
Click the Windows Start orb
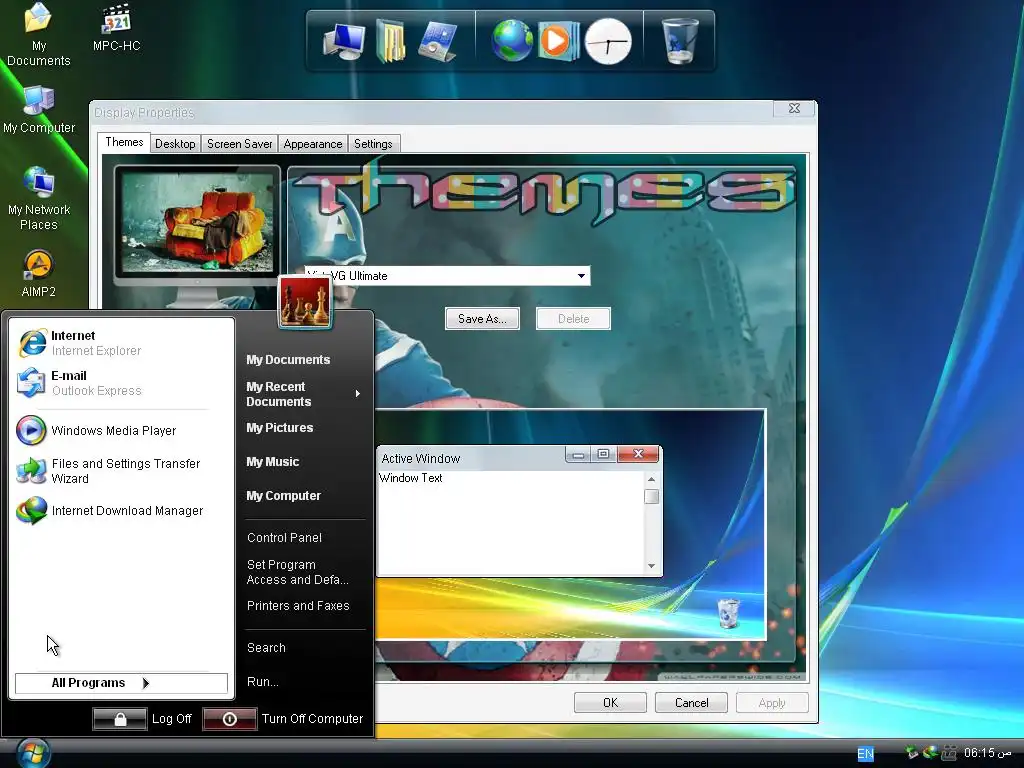click(33, 754)
